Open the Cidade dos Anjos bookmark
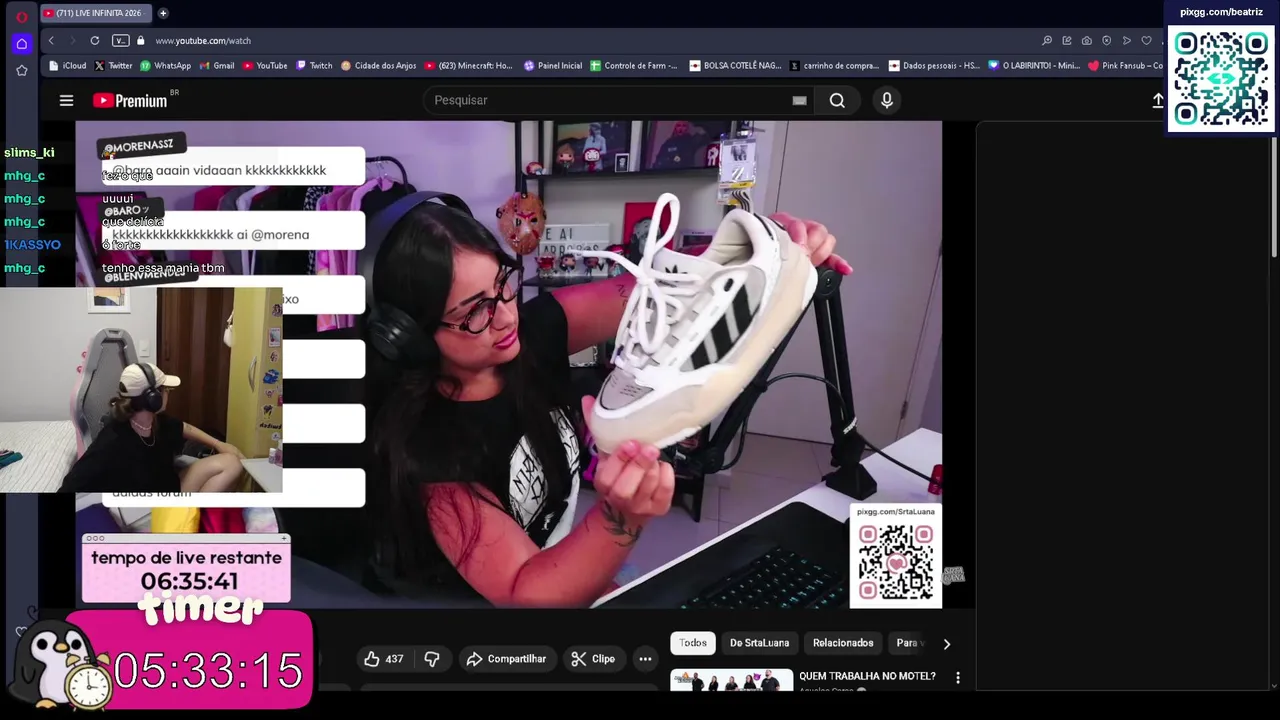 (378, 66)
